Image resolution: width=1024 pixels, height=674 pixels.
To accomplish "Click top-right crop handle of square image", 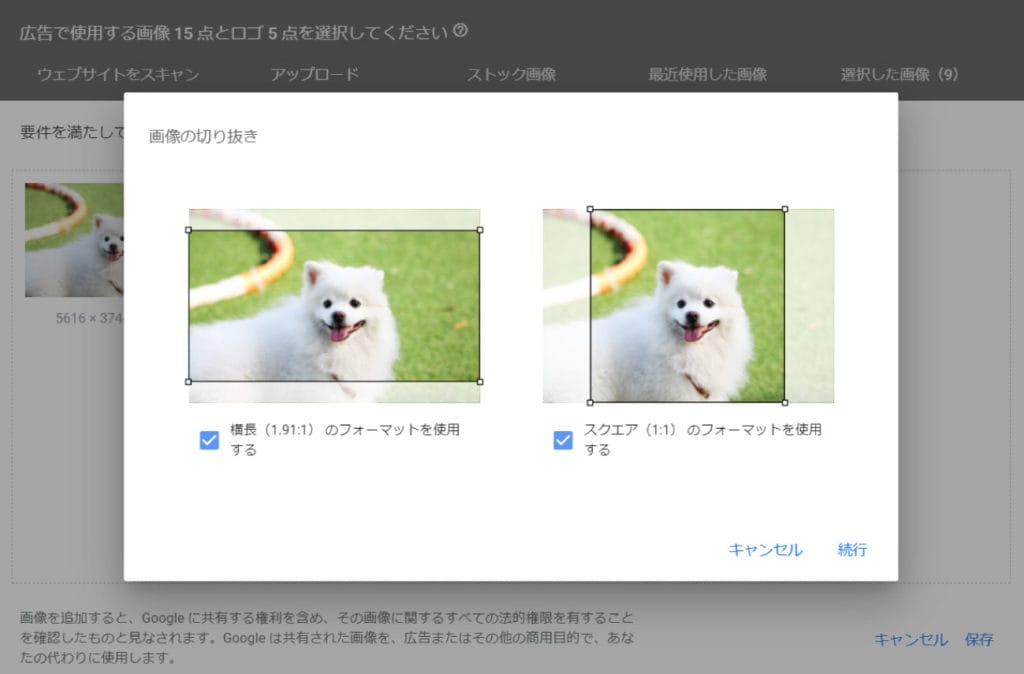I will [x=784, y=209].
